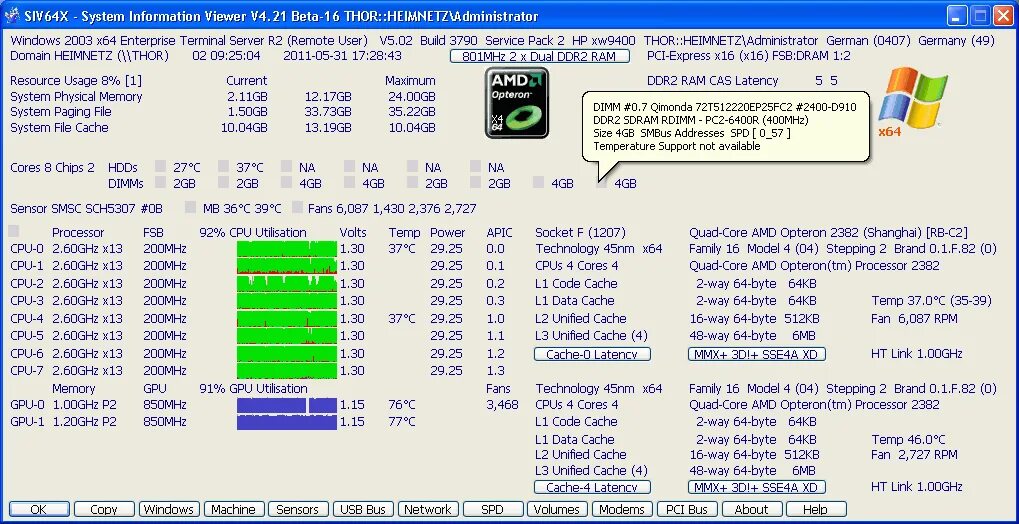The width and height of the screenshot is (1019, 524).
Task: Click the Cache-4 Latency button
Action: coord(592,487)
